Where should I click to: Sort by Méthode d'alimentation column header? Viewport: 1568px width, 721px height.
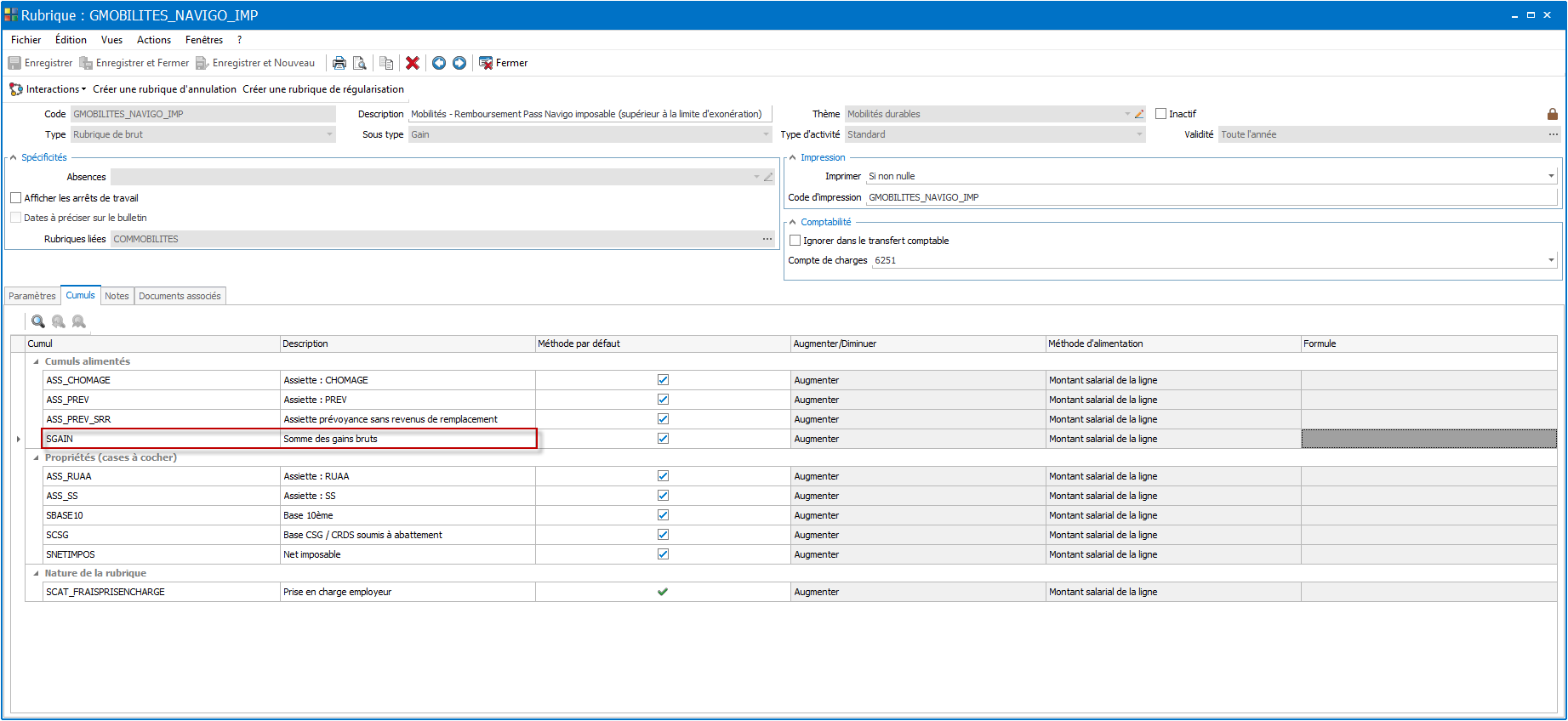[x=1173, y=343]
